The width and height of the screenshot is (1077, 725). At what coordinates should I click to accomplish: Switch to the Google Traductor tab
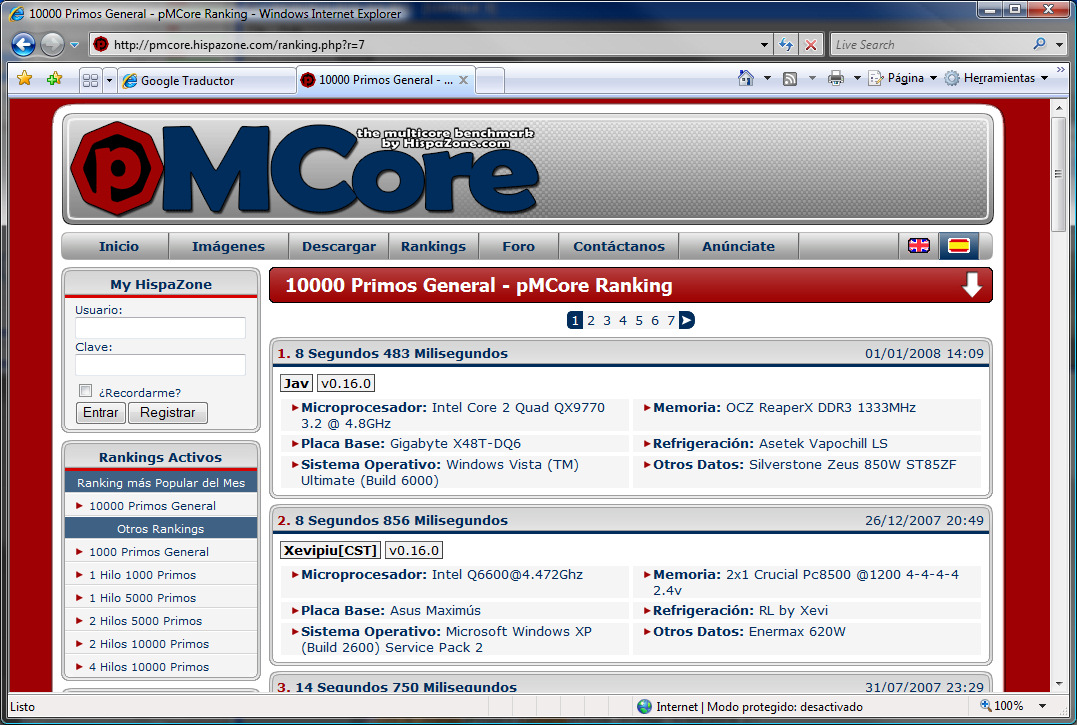pyautogui.click(x=205, y=80)
